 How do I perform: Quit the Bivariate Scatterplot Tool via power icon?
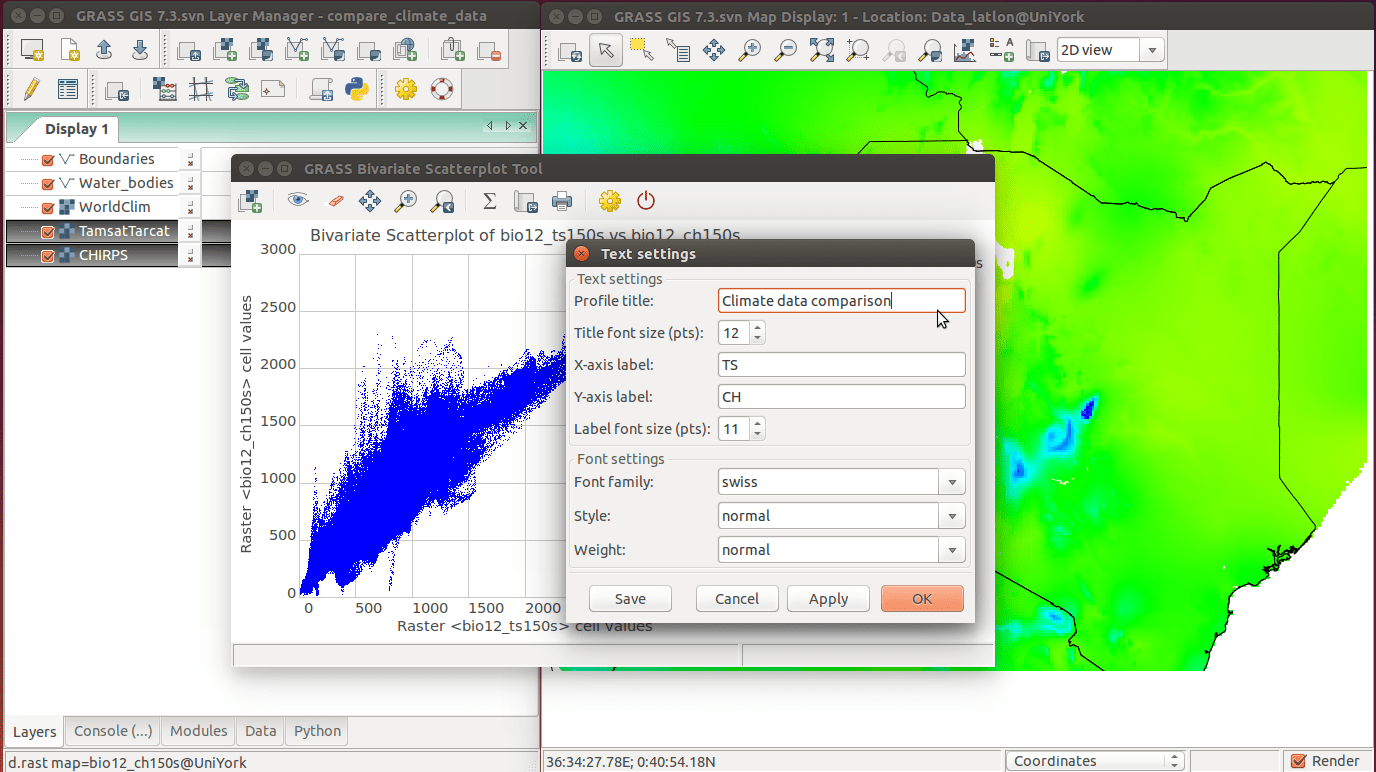645,200
